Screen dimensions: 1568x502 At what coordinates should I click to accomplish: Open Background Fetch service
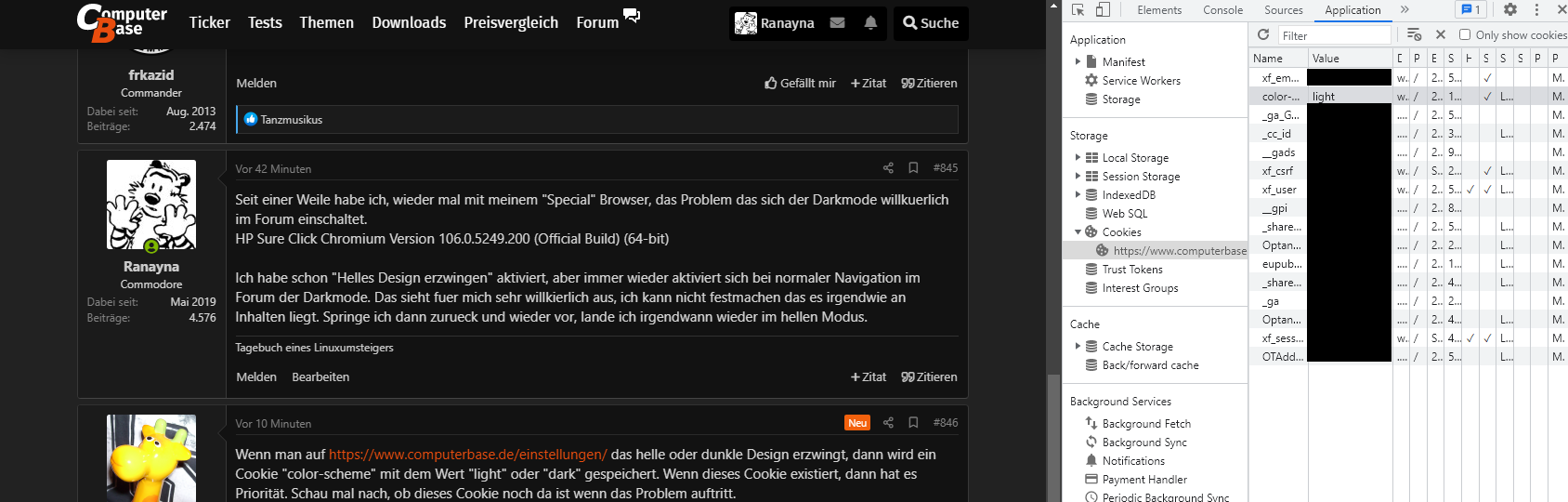pyautogui.click(x=1146, y=424)
